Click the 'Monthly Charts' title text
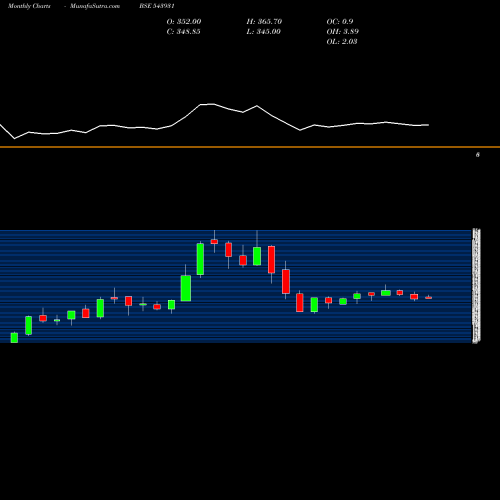500x500 pixels. (29, 6)
